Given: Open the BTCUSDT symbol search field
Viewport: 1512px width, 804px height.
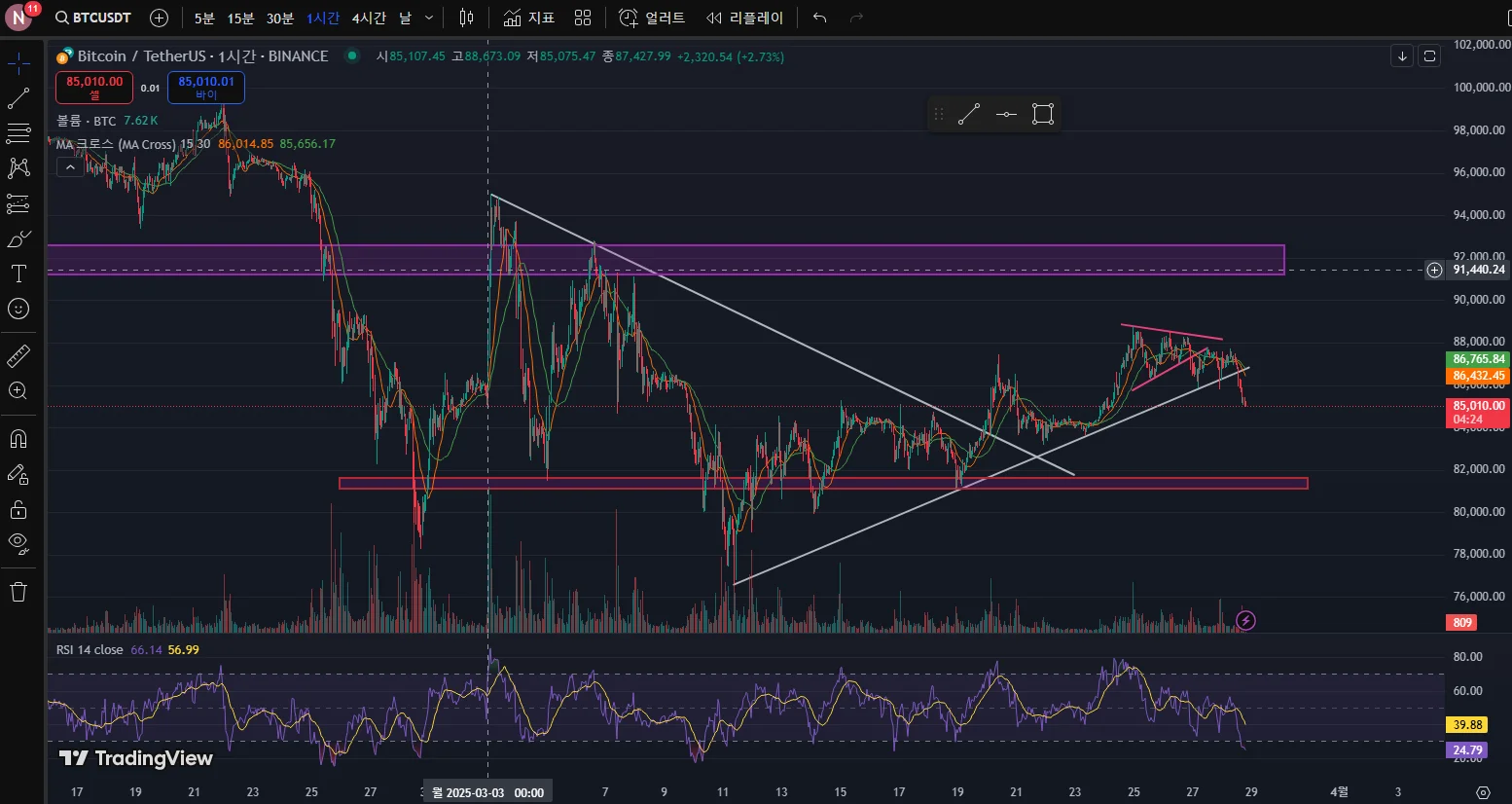Looking at the screenshot, I should (x=93, y=18).
